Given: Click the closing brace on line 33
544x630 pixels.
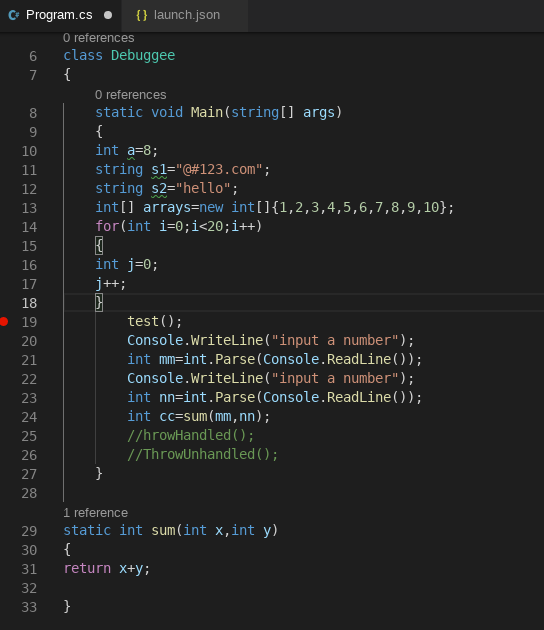Looking at the screenshot, I should [67, 606].
